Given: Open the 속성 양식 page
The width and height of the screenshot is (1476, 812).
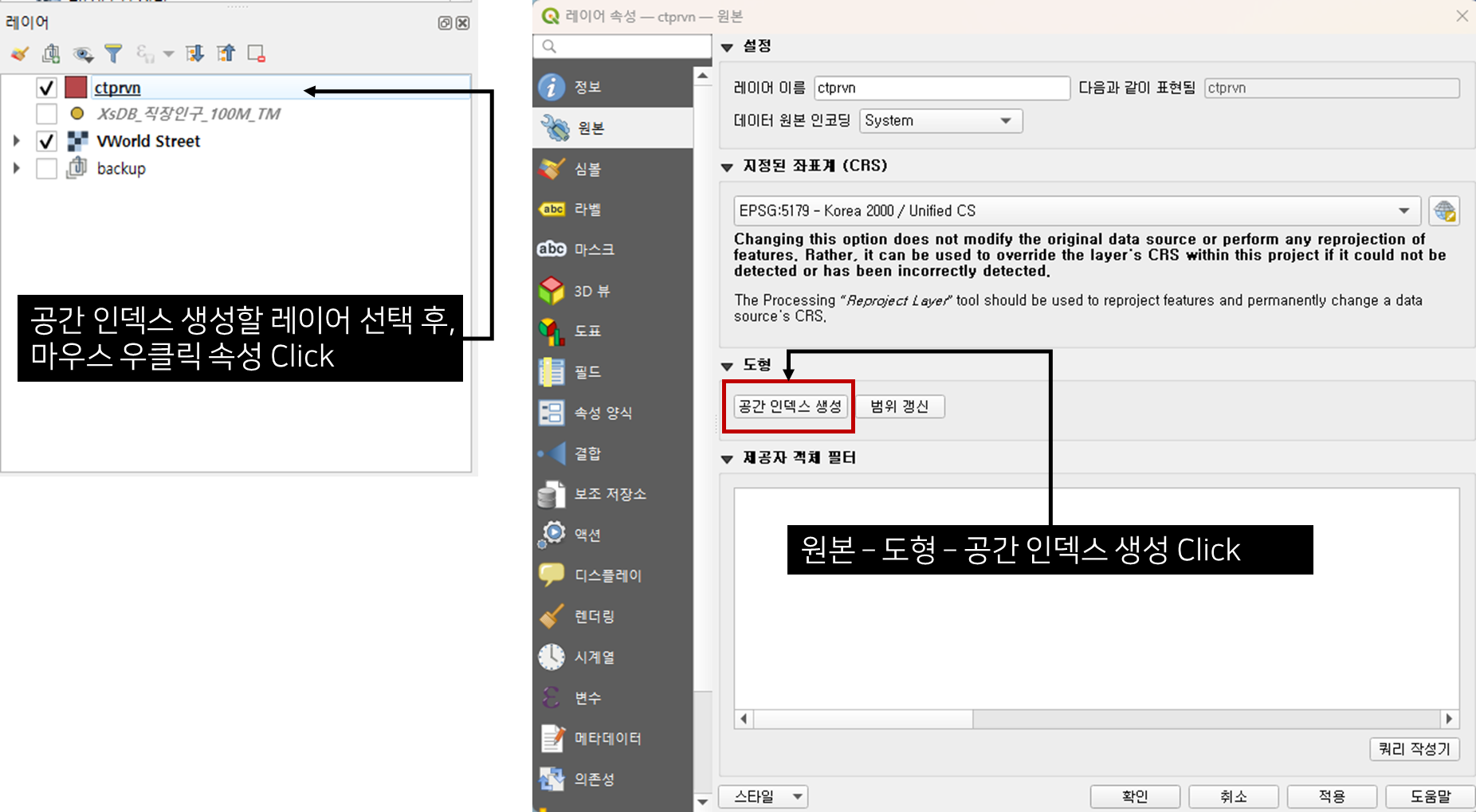Looking at the screenshot, I should coord(612,413).
